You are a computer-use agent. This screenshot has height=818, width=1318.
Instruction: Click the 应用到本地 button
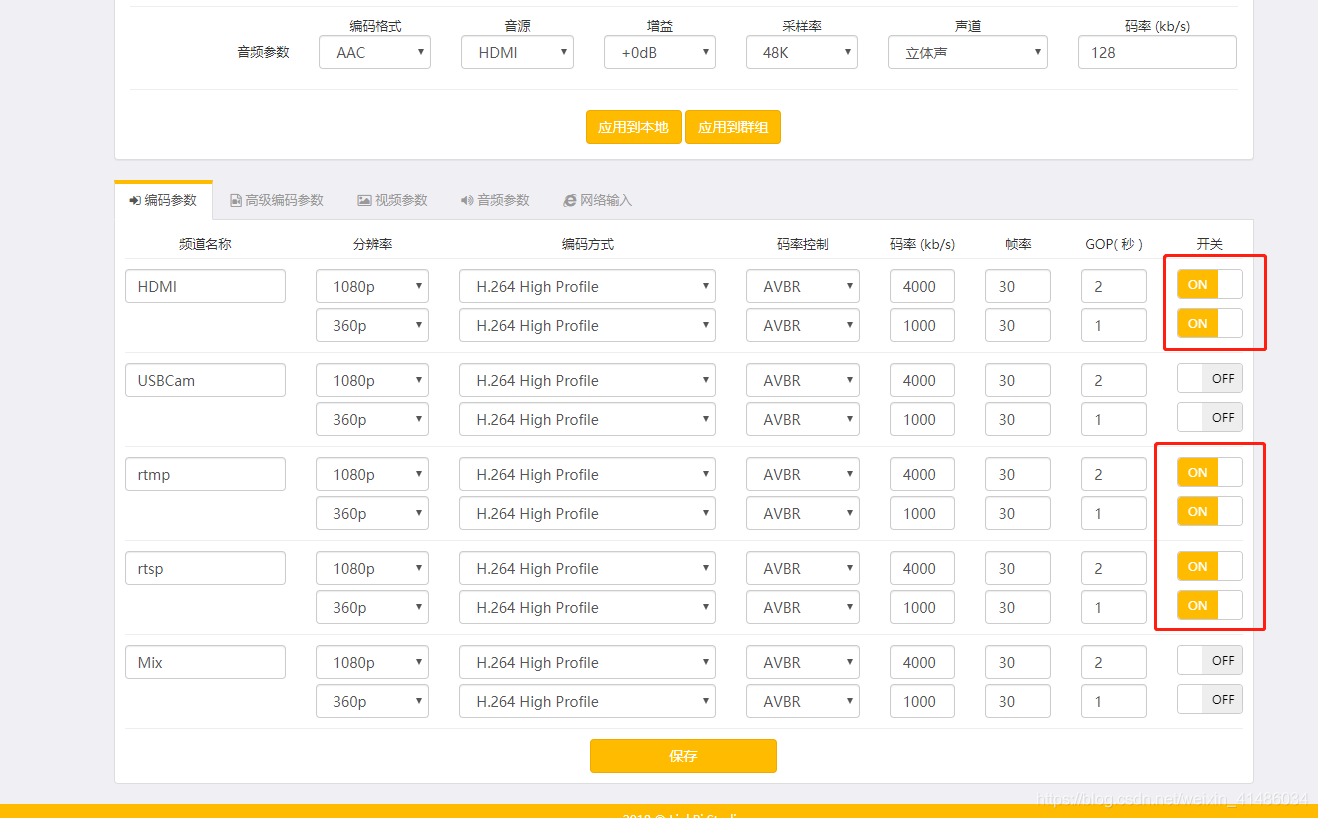[633, 127]
